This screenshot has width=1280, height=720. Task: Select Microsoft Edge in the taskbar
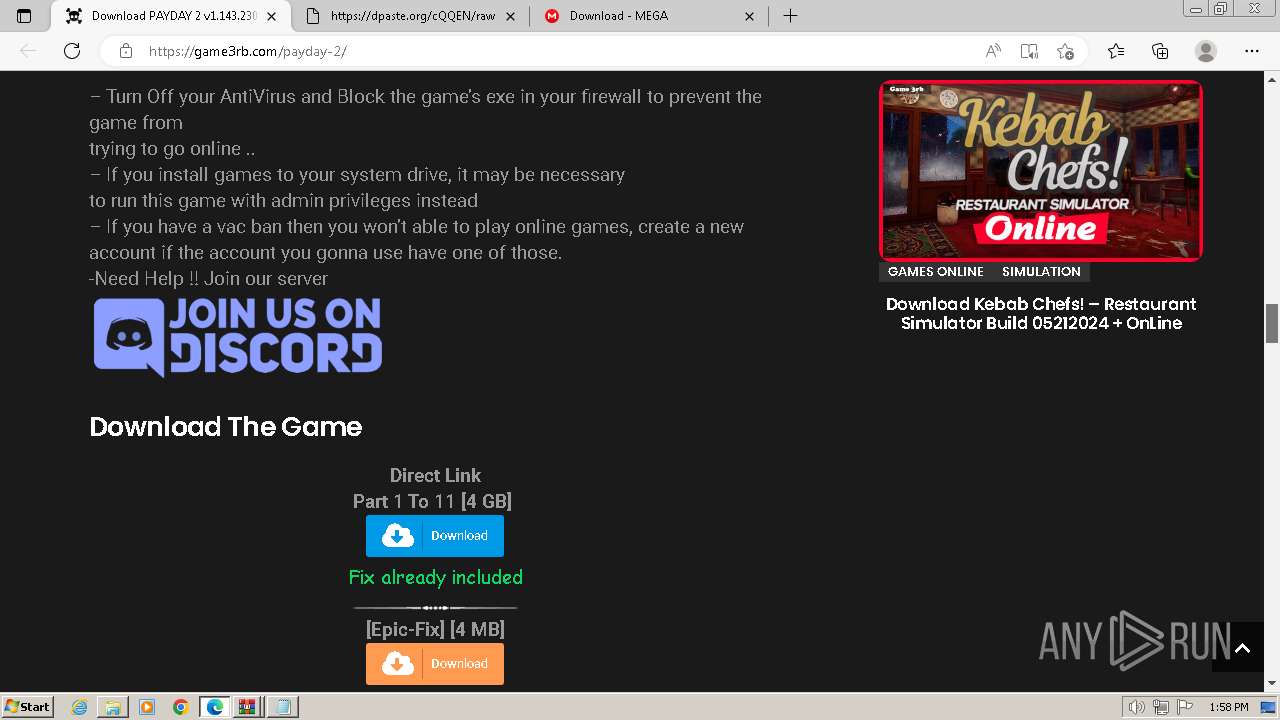(215, 707)
